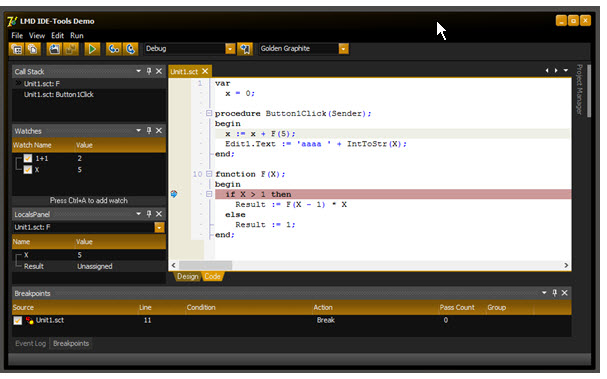Open the Golden Graphite theme dropdown
The image size is (607, 379).
point(343,49)
